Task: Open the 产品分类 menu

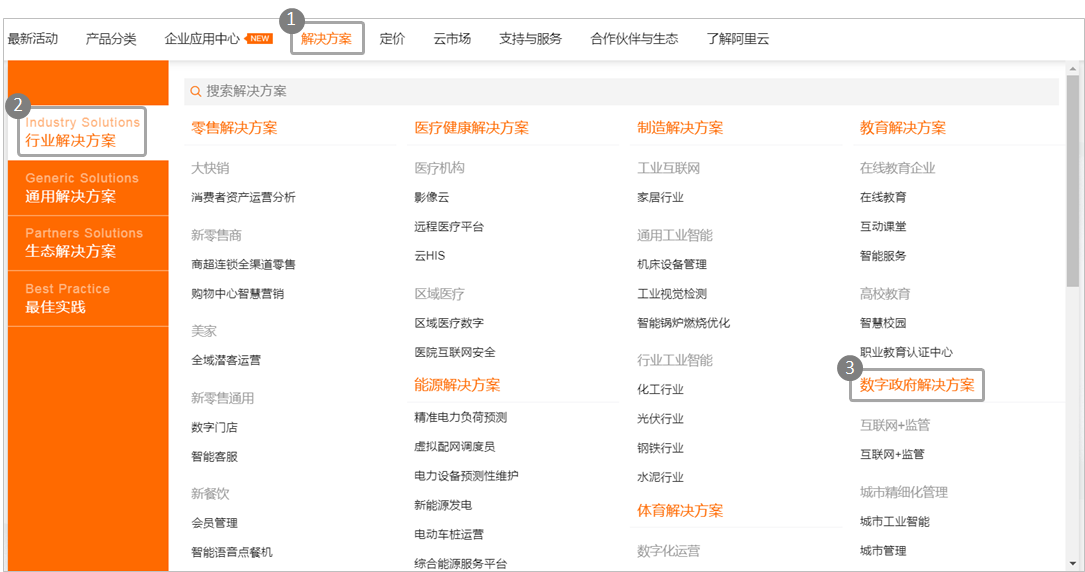Action: pyautogui.click(x=111, y=39)
